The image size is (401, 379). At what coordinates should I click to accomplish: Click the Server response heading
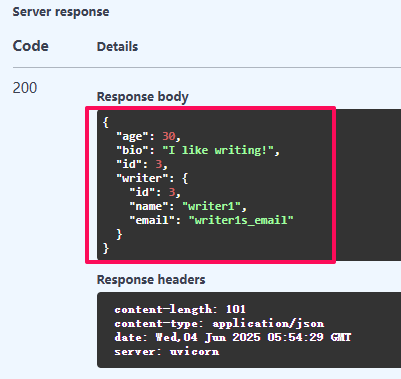point(61,12)
